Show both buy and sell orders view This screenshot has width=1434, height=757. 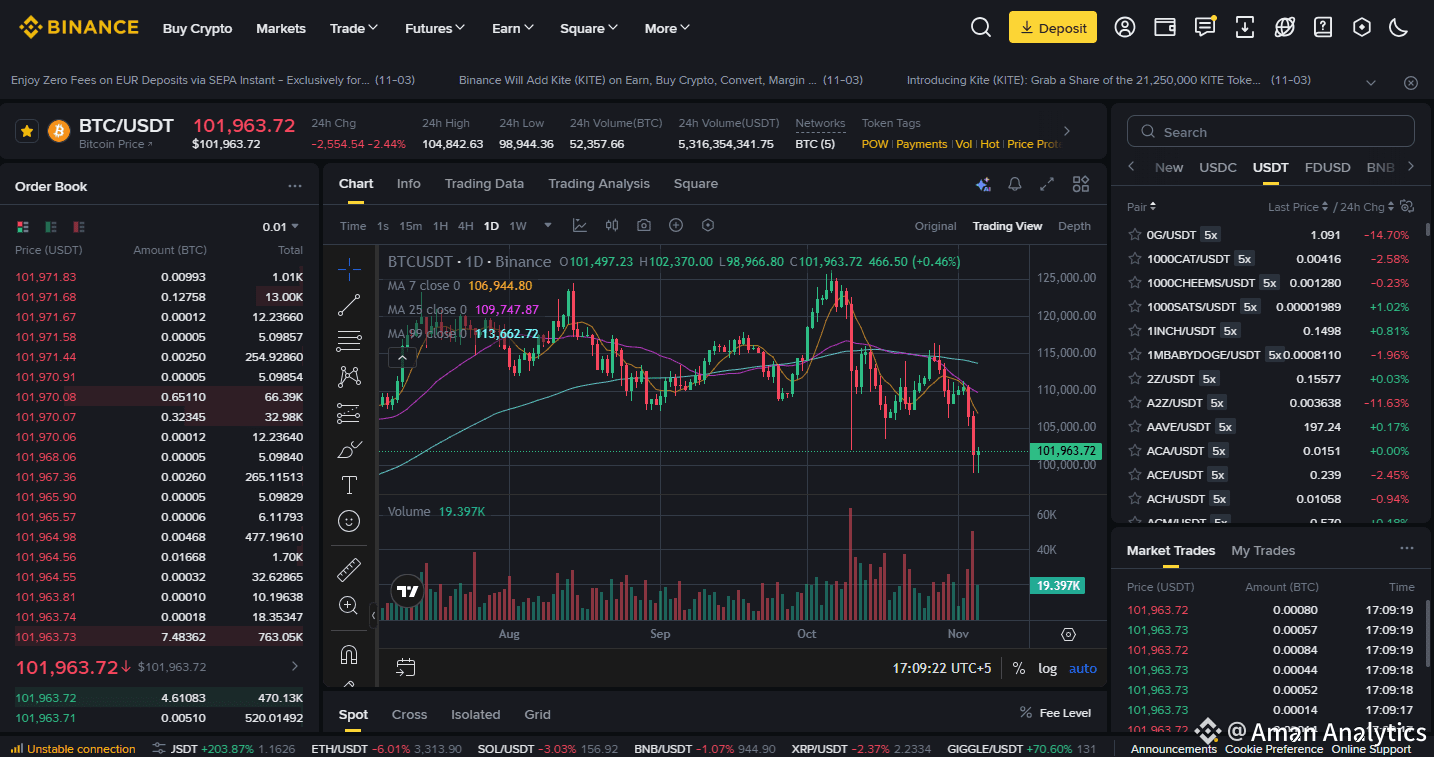[x=23, y=227]
